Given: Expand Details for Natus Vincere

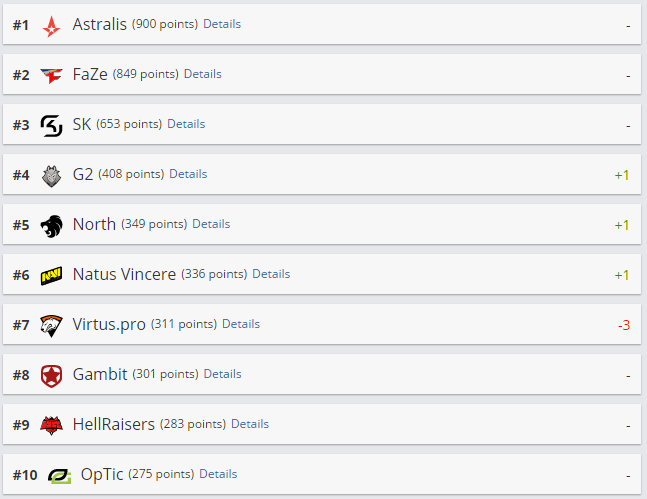Looking at the screenshot, I should pyautogui.click(x=271, y=274).
